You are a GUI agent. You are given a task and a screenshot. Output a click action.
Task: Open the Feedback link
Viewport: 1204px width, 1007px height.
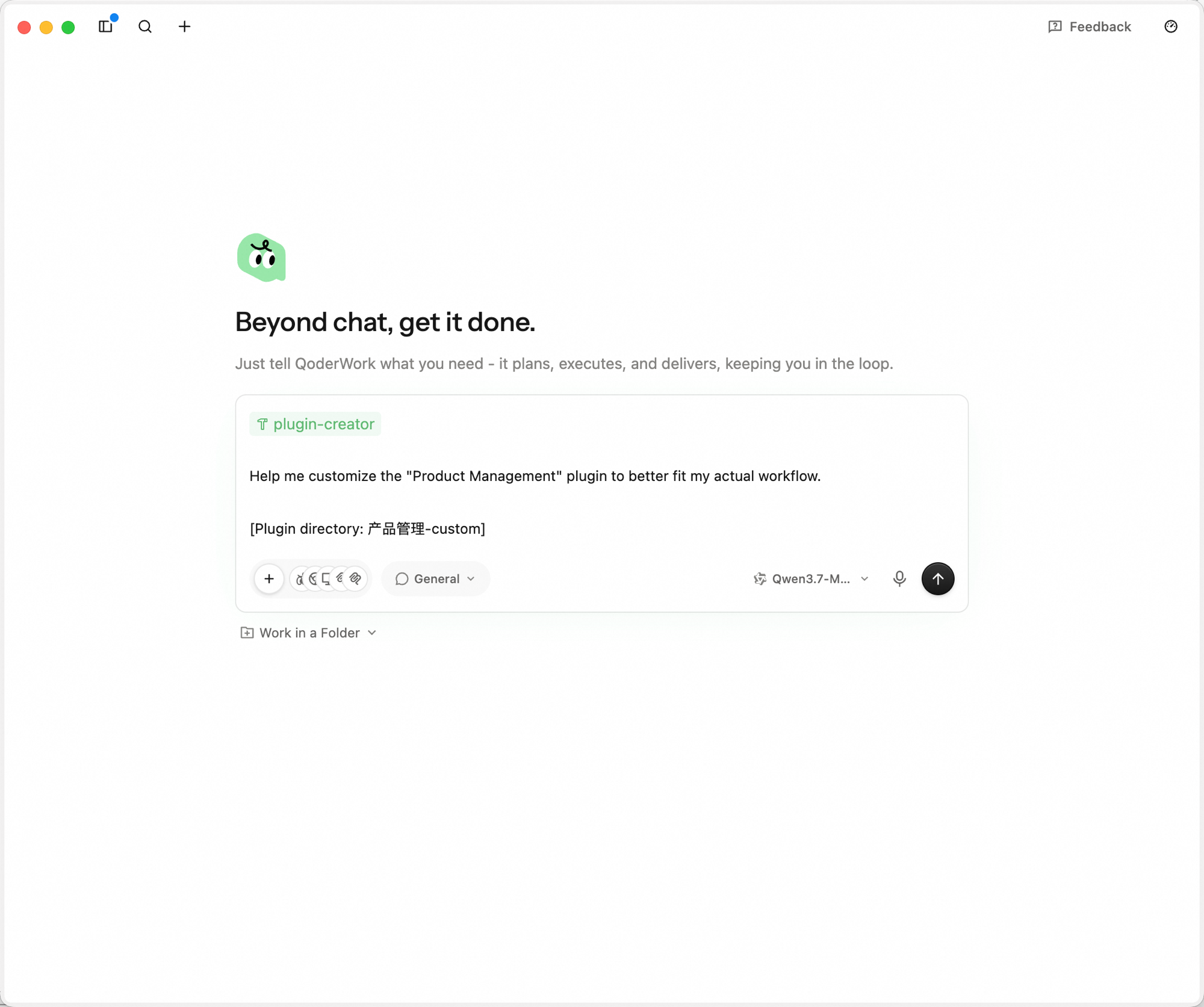(1089, 26)
